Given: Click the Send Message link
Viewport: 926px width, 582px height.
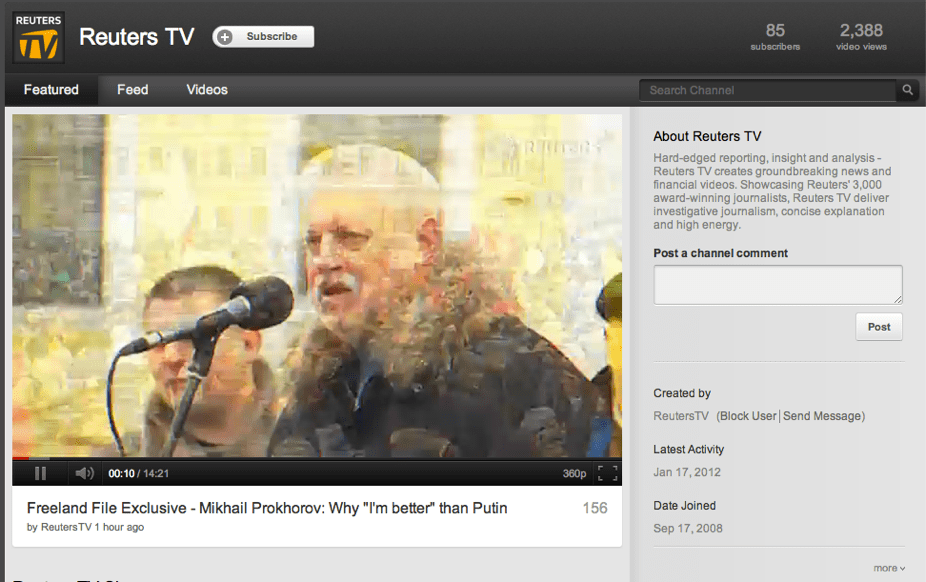Looking at the screenshot, I should [x=822, y=416].
